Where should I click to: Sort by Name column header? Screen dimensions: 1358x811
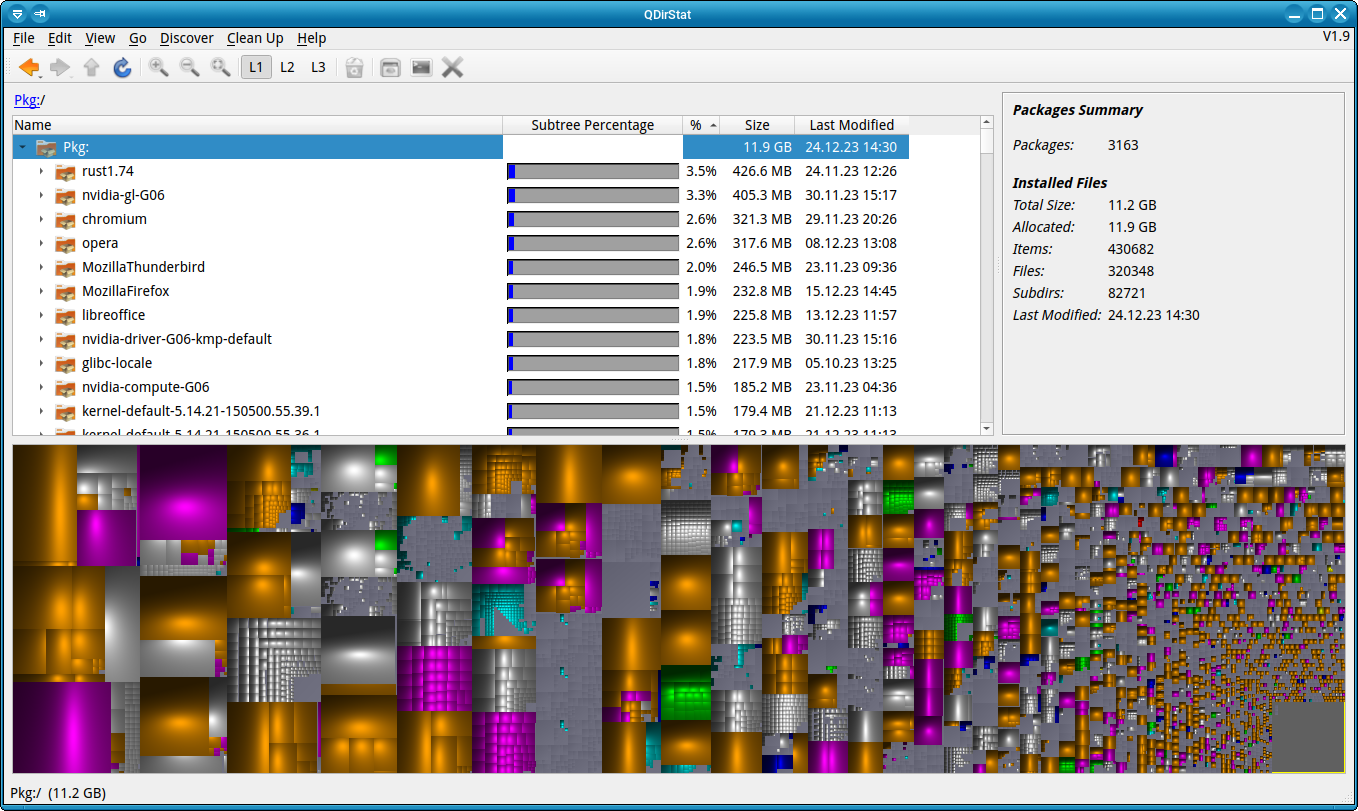(257, 125)
